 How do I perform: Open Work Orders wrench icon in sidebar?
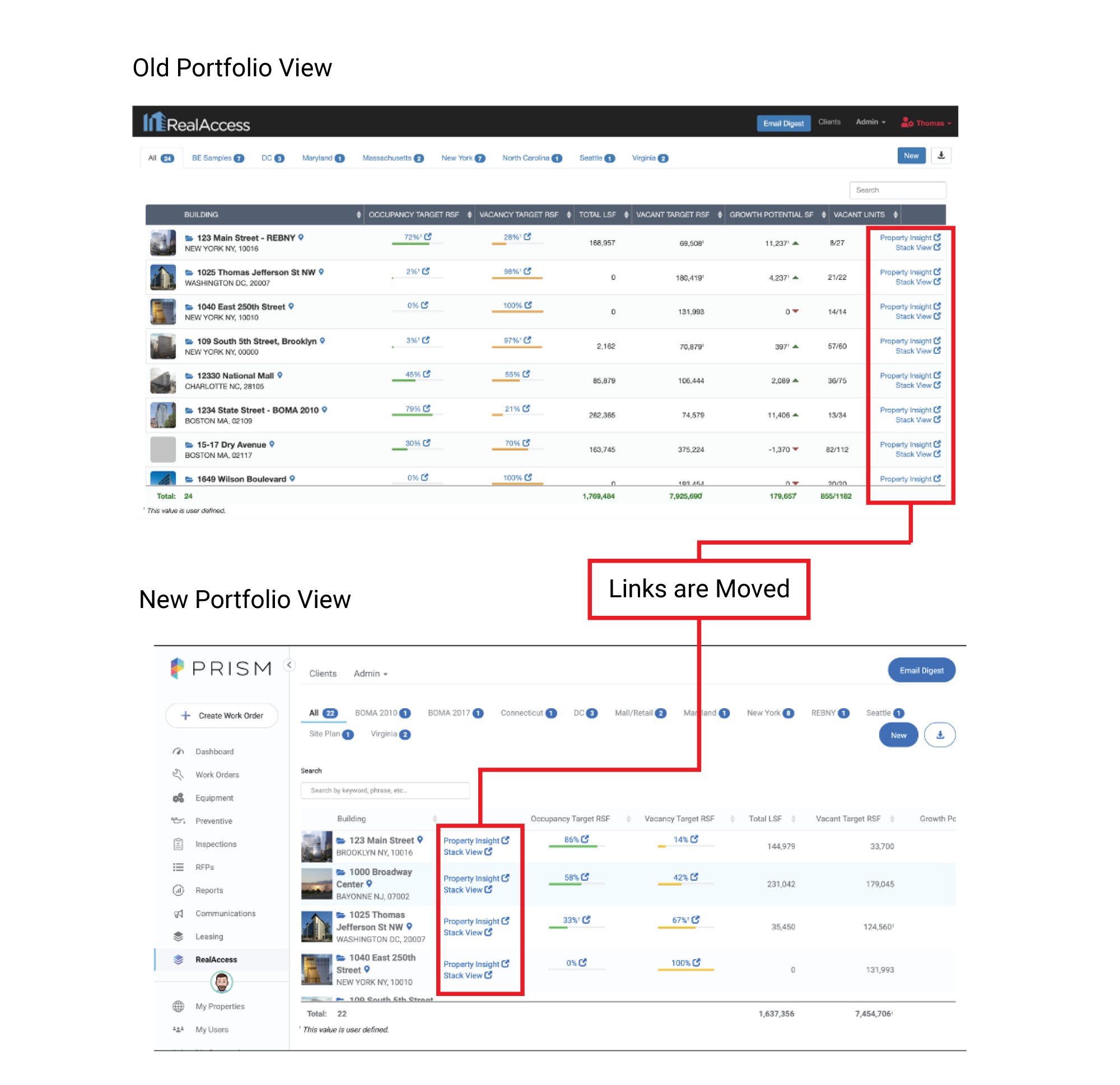coord(178,774)
